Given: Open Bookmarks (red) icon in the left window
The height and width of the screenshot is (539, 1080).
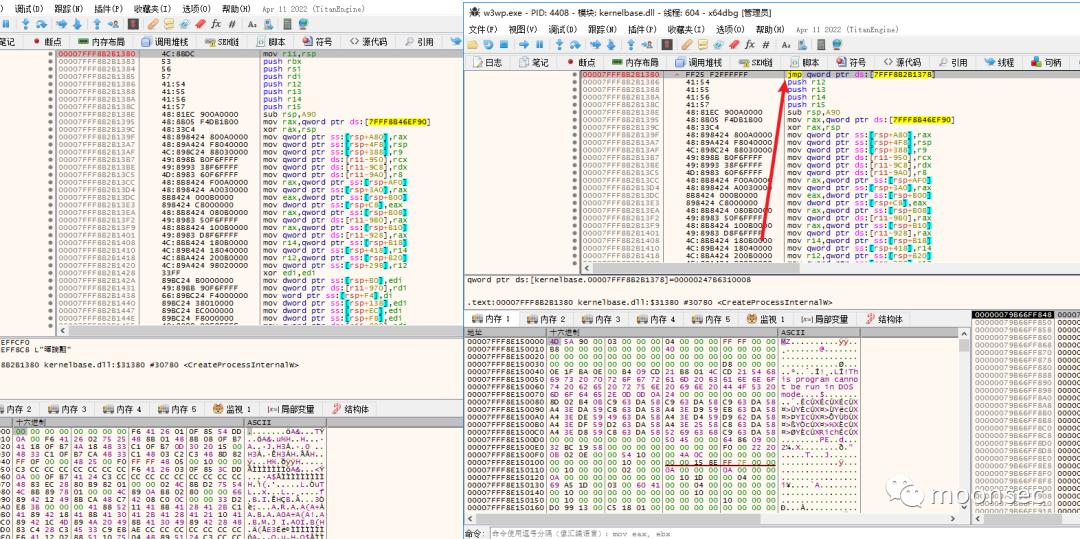Looking at the screenshot, I should (x=200, y=24).
